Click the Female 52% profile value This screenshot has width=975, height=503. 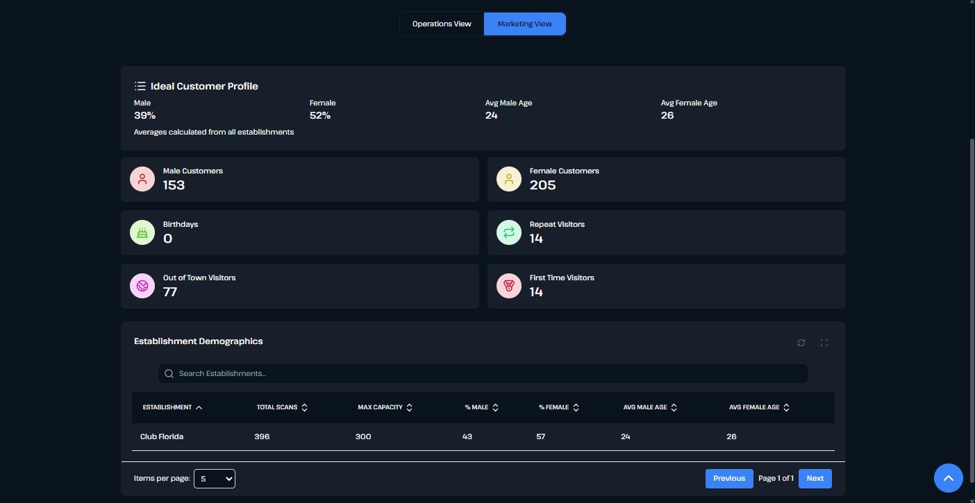pyautogui.click(x=320, y=116)
